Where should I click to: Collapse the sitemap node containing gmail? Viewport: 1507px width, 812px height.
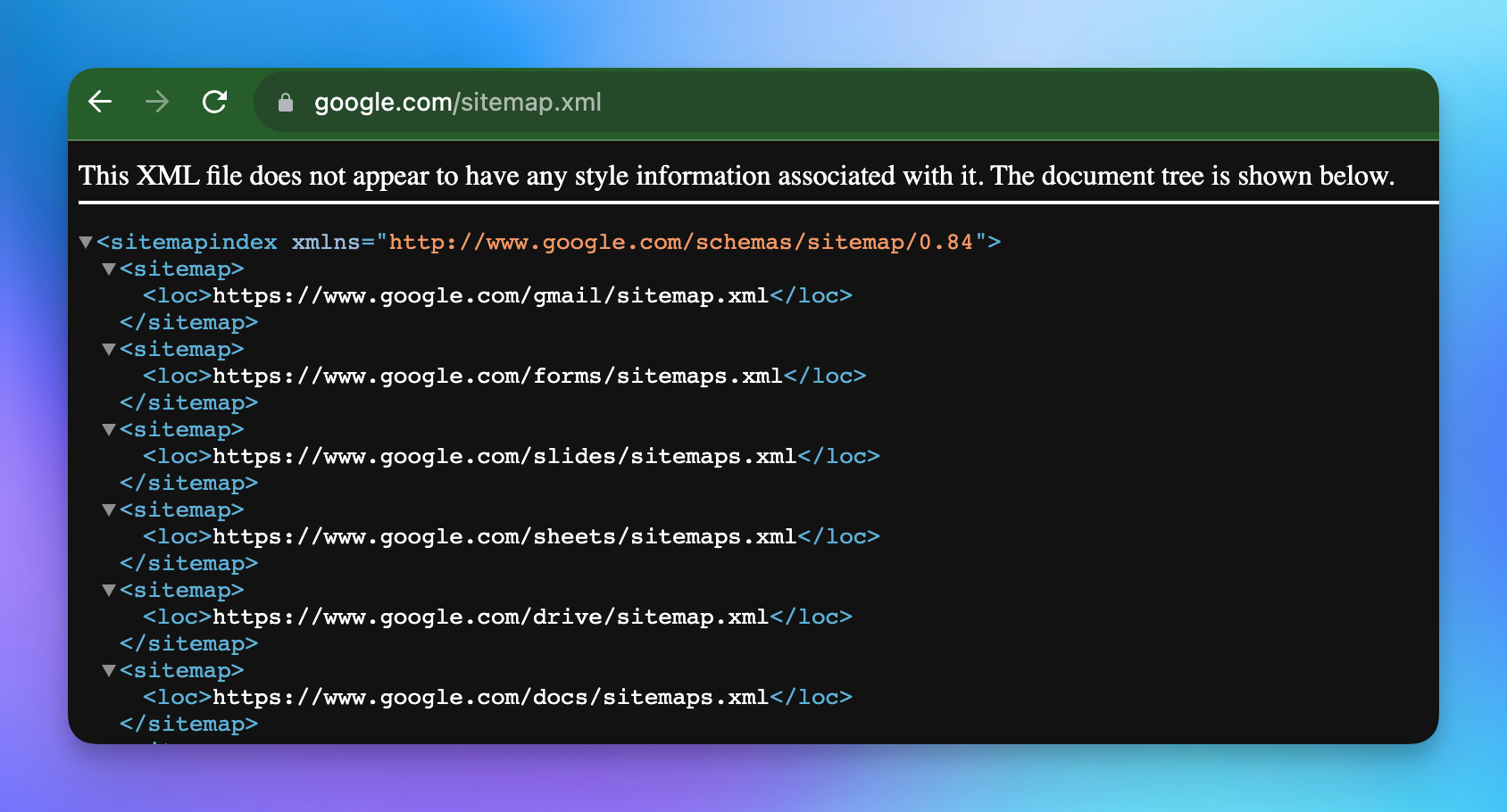click(x=109, y=269)
